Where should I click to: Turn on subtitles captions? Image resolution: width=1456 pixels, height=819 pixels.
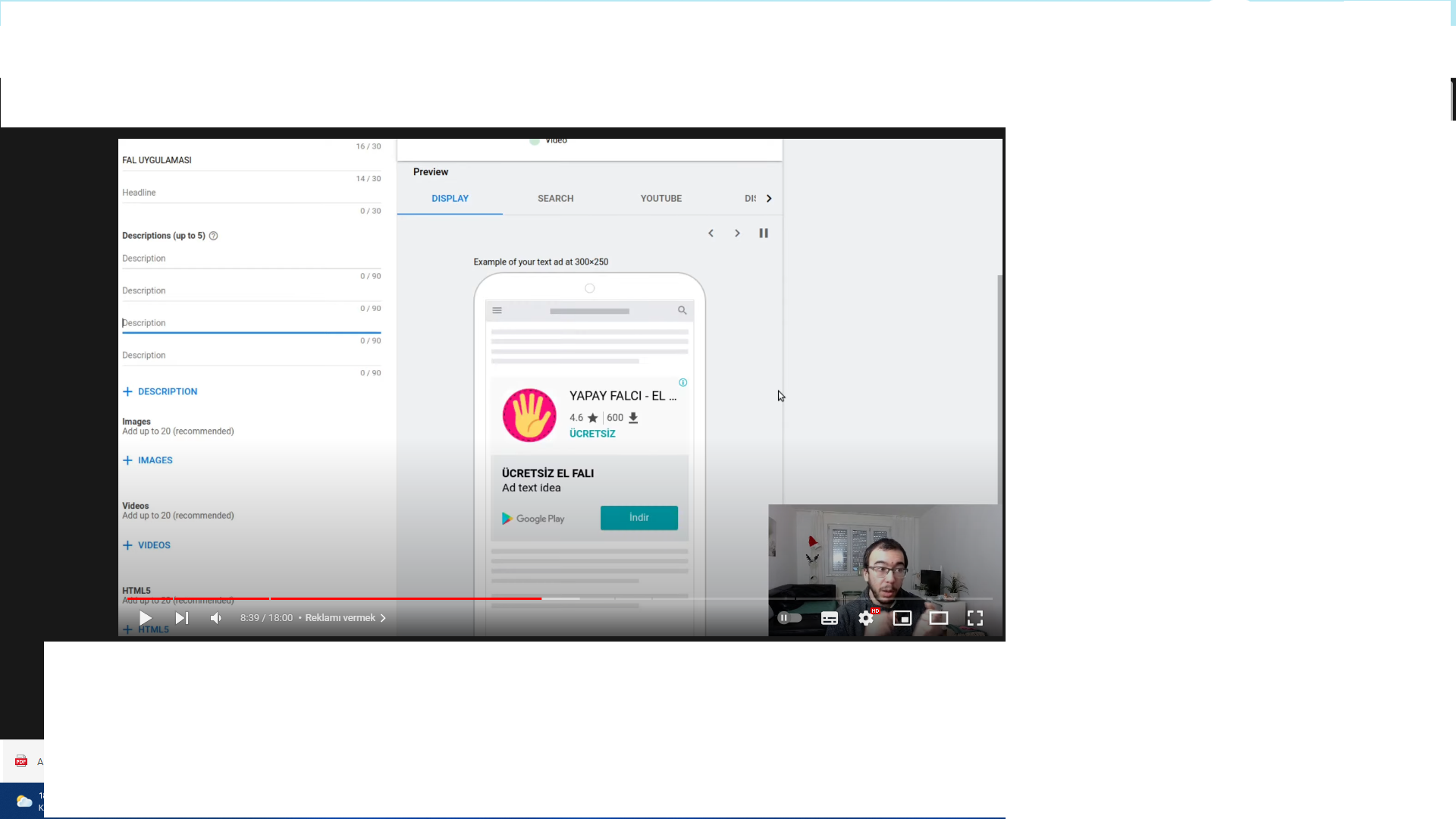click(x=829, y=618)
